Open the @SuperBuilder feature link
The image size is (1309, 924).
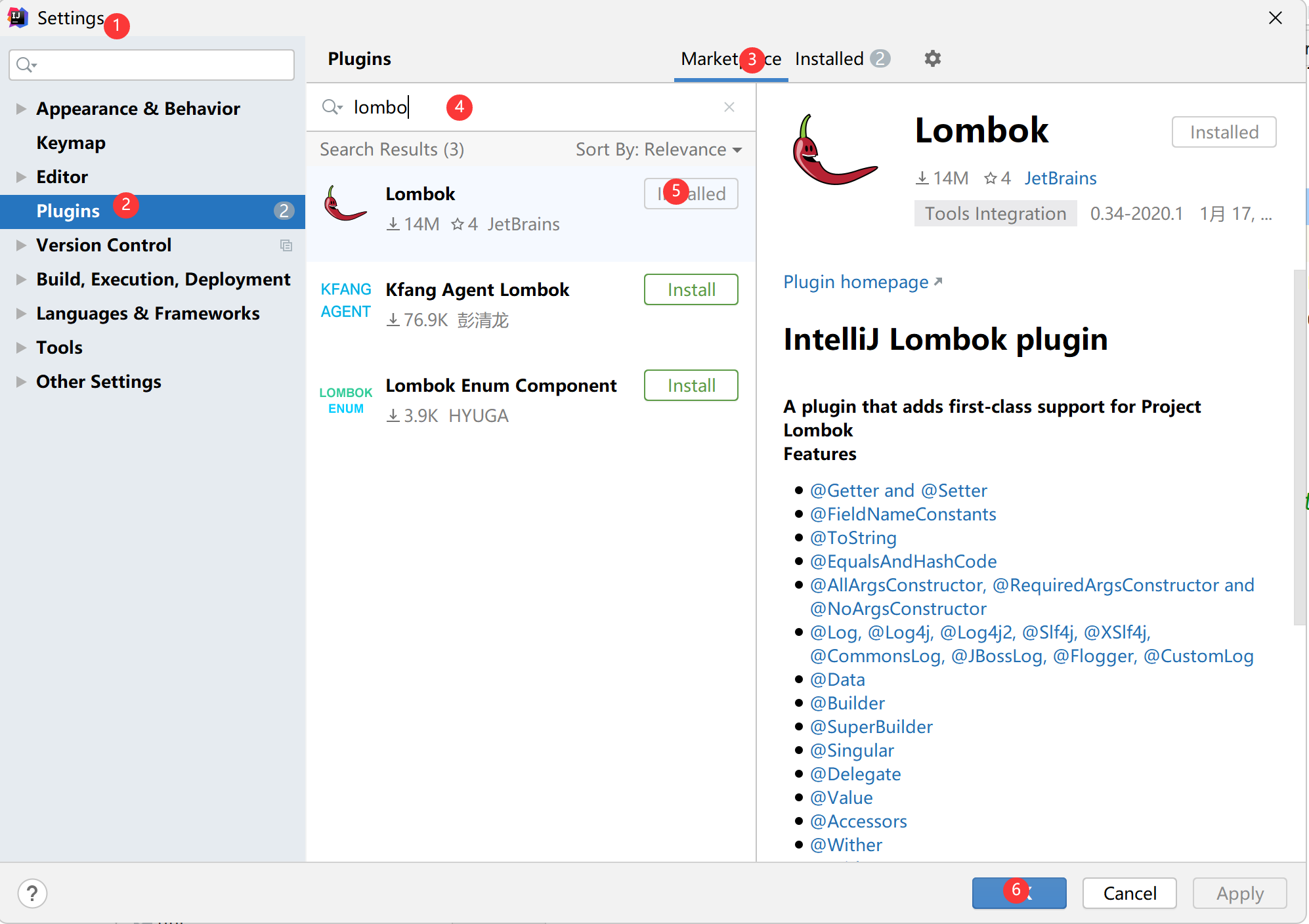coord(871,727)
